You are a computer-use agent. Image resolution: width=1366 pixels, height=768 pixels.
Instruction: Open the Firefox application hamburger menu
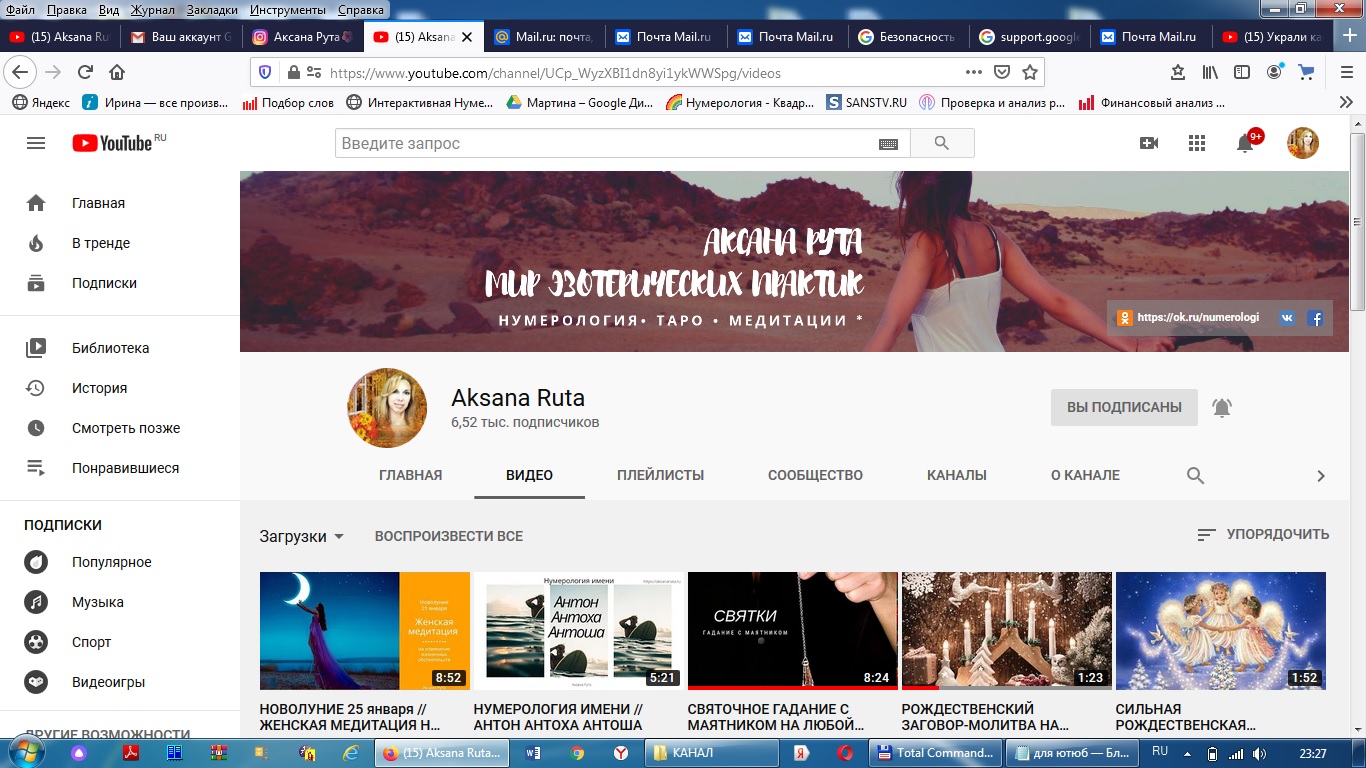coord(1346,72)
